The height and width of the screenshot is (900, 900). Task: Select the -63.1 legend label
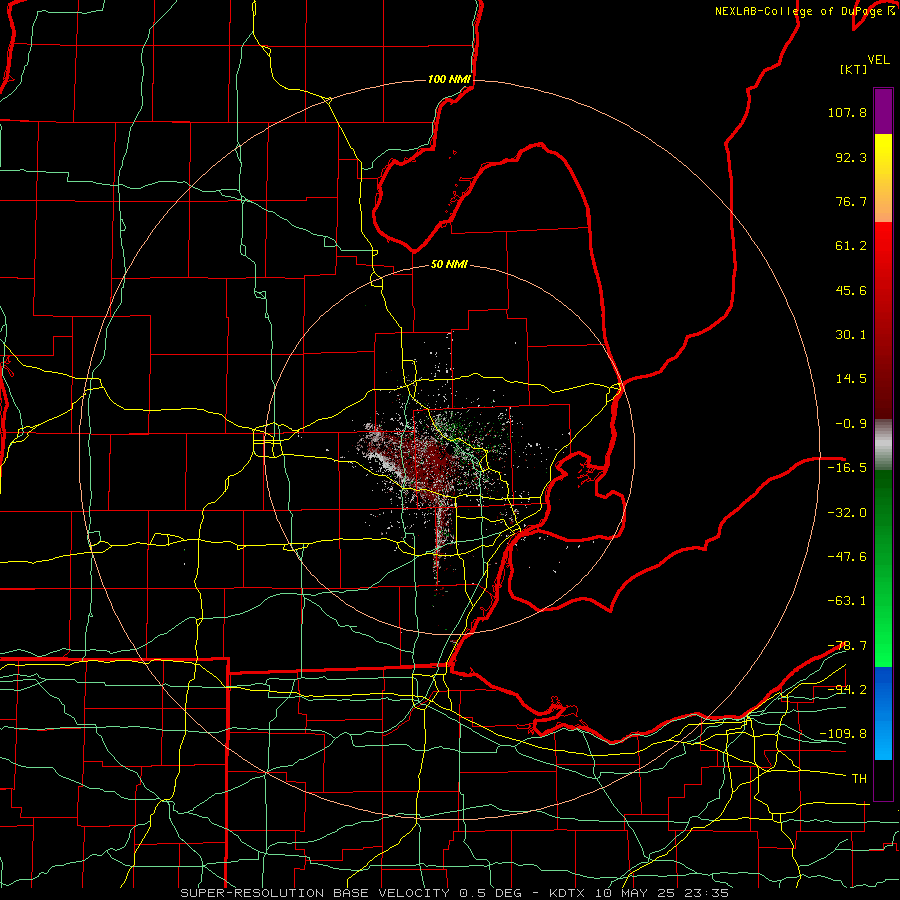pos(847,601)
